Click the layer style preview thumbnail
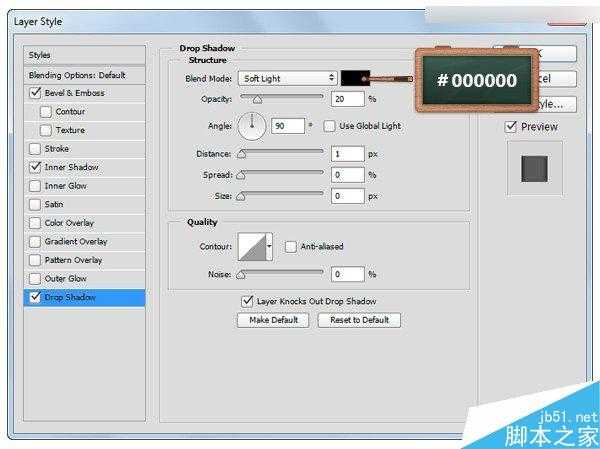600x449 pixels. 535,168
